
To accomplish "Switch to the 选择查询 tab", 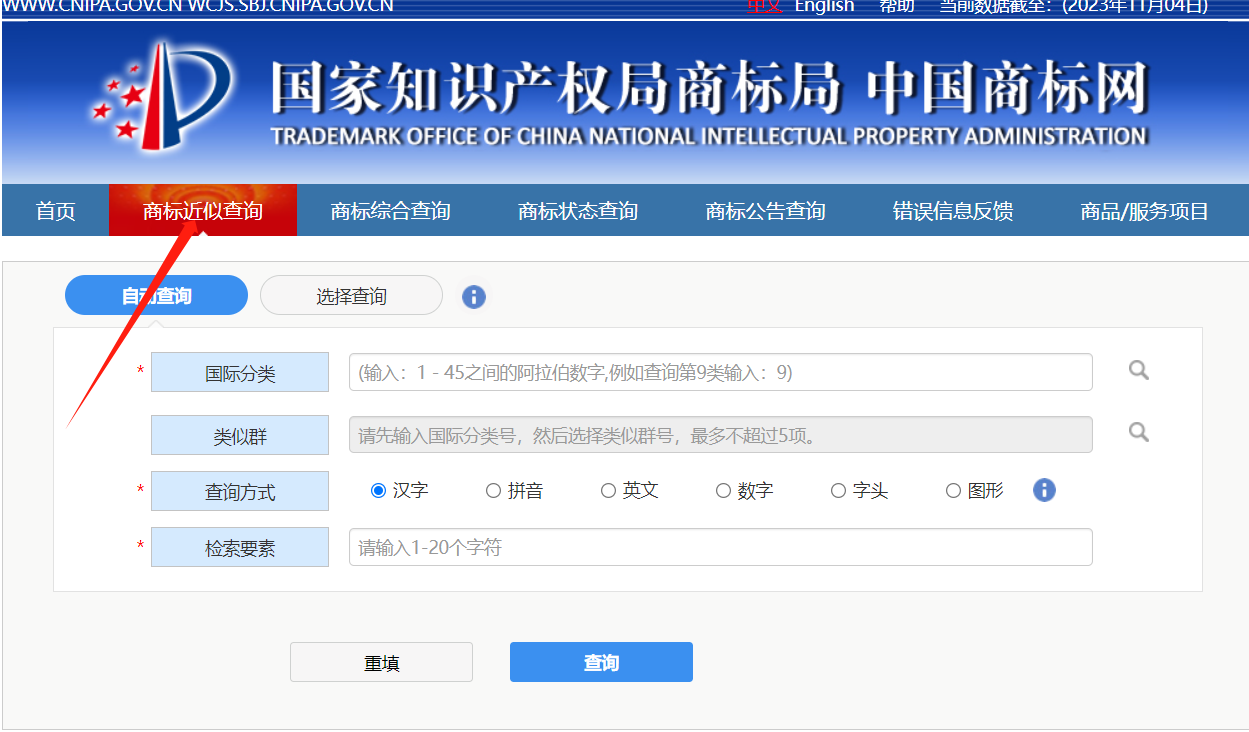I will point(351,296).
